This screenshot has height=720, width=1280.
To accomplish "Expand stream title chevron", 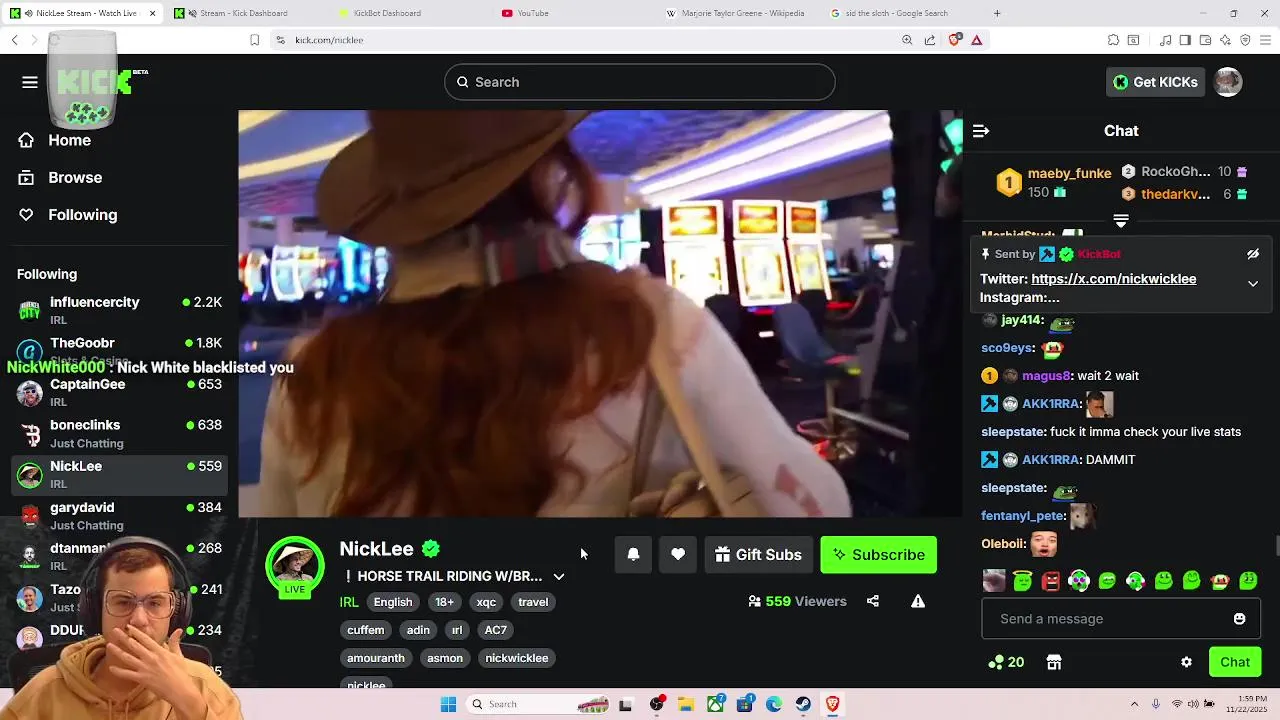I will pos(559,576).
